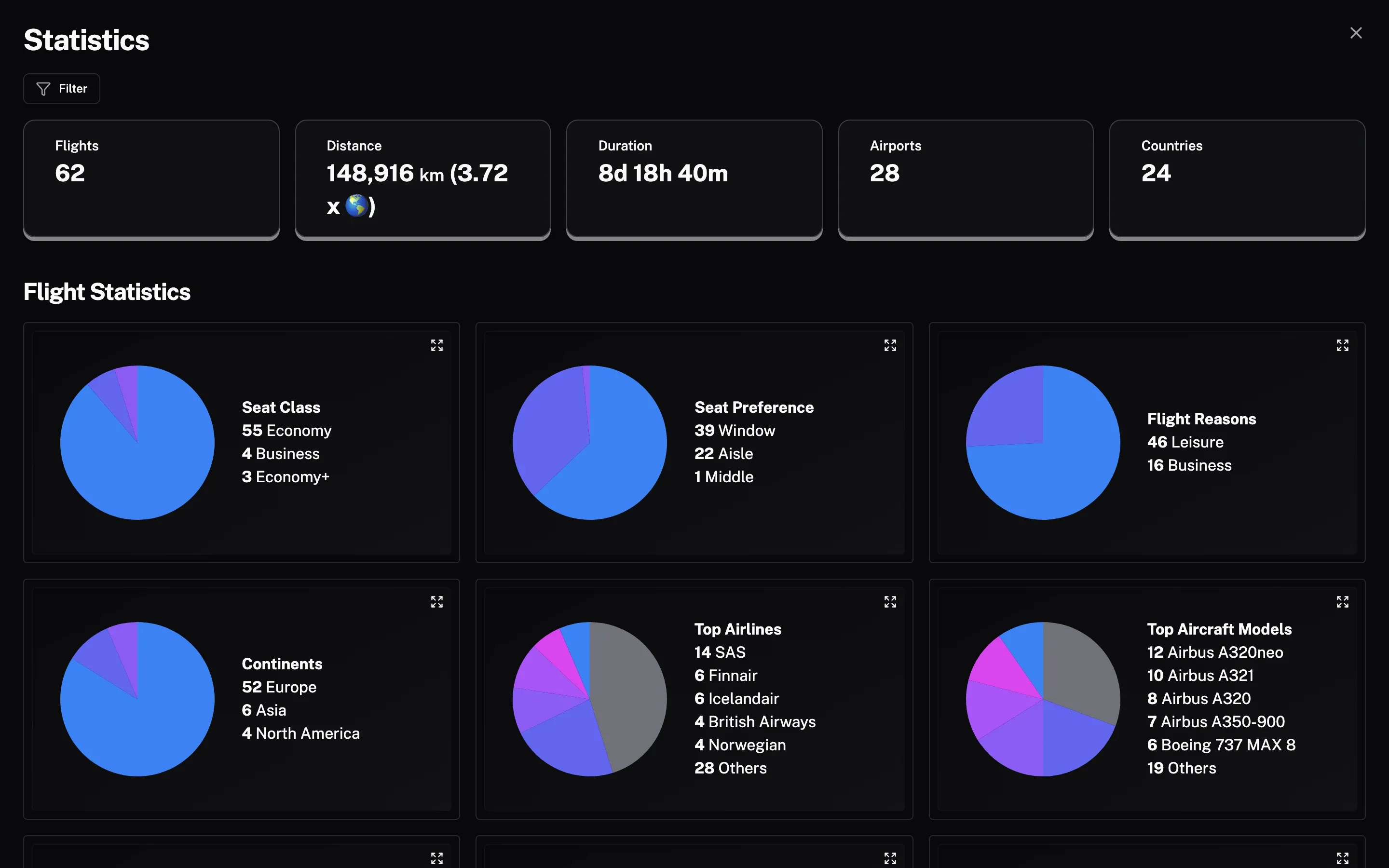Select the Flights 62 stat card
Viewport: 1389px width, 868px height.
pos(151,180)
